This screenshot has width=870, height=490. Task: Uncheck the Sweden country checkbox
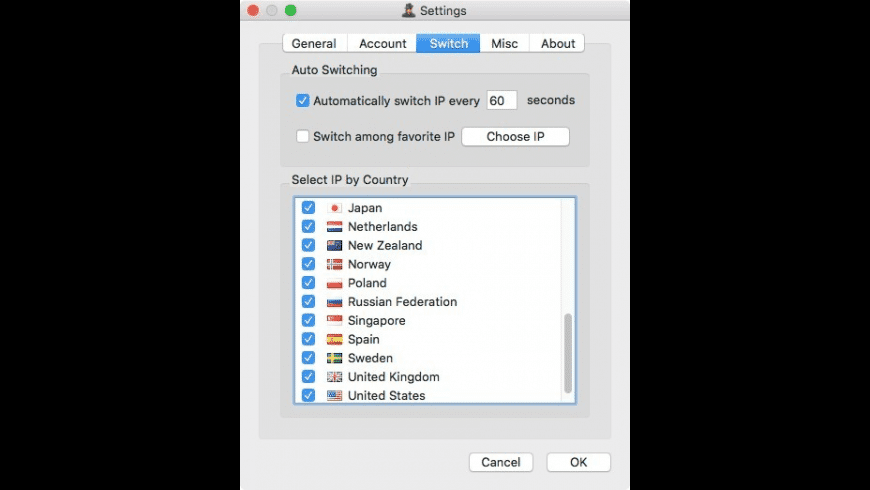pyautogui.click(x=308, y=358)
